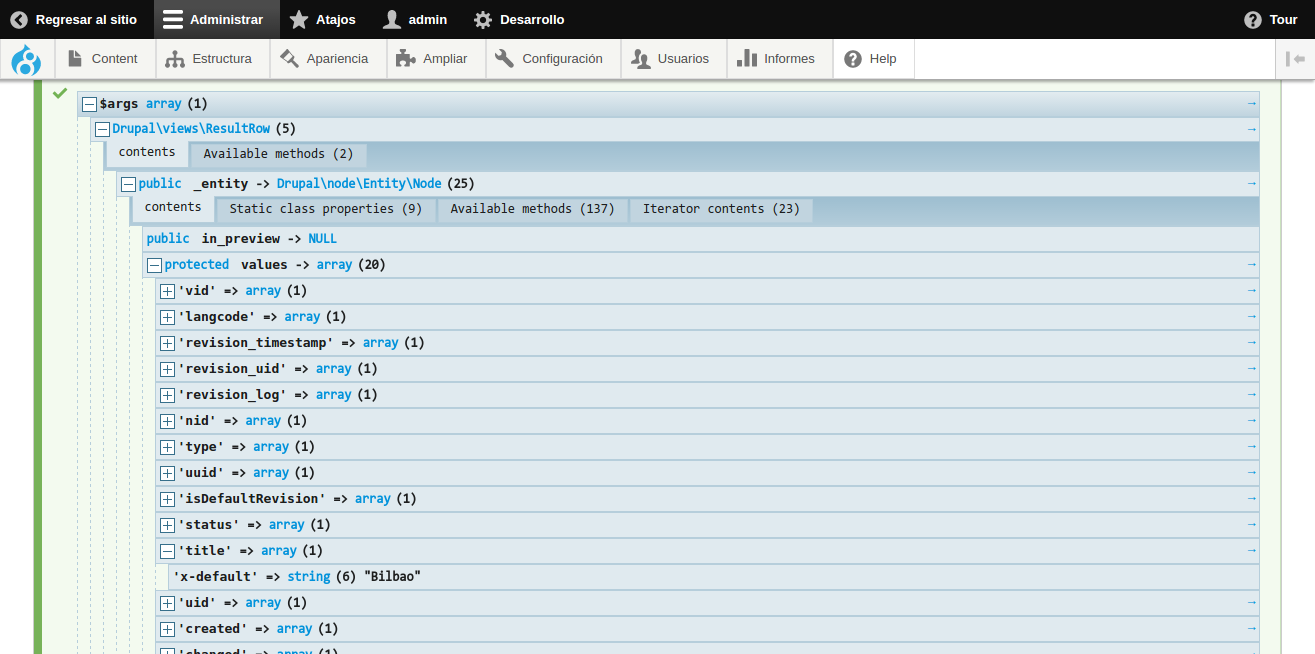
Task: Expand the 'isDefaultRevision' array entry
Action: 167,499
